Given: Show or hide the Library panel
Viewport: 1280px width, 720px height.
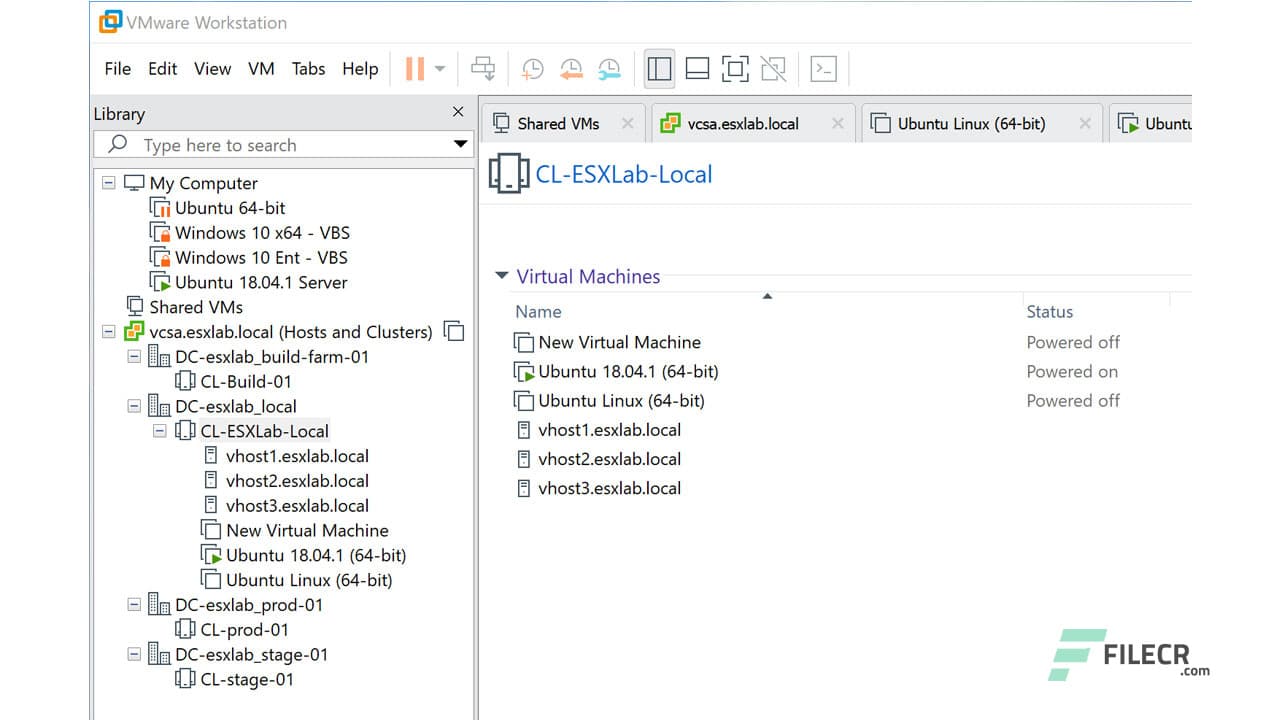Looking at the screenshot, I should click(x=659, y=68).
